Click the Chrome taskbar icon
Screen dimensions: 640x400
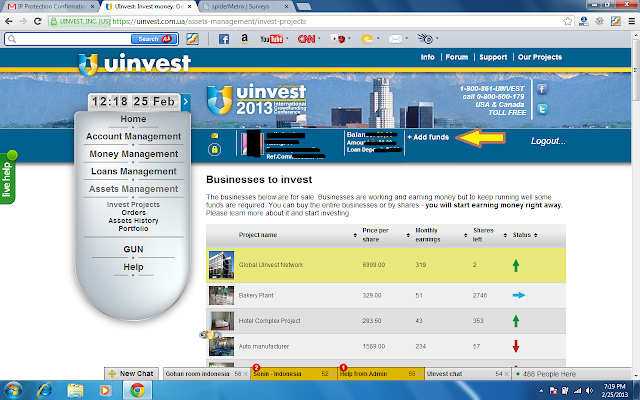pos(138,390)
